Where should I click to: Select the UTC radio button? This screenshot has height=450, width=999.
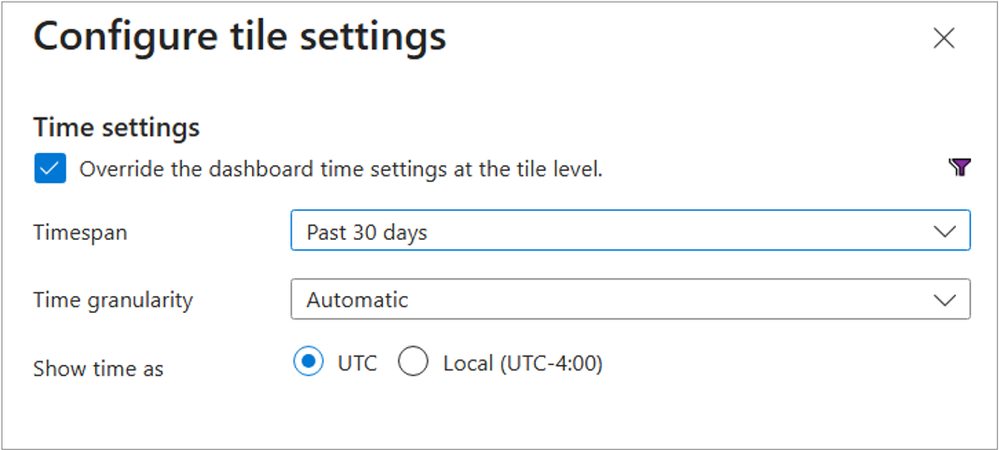(x=309, y=363)
